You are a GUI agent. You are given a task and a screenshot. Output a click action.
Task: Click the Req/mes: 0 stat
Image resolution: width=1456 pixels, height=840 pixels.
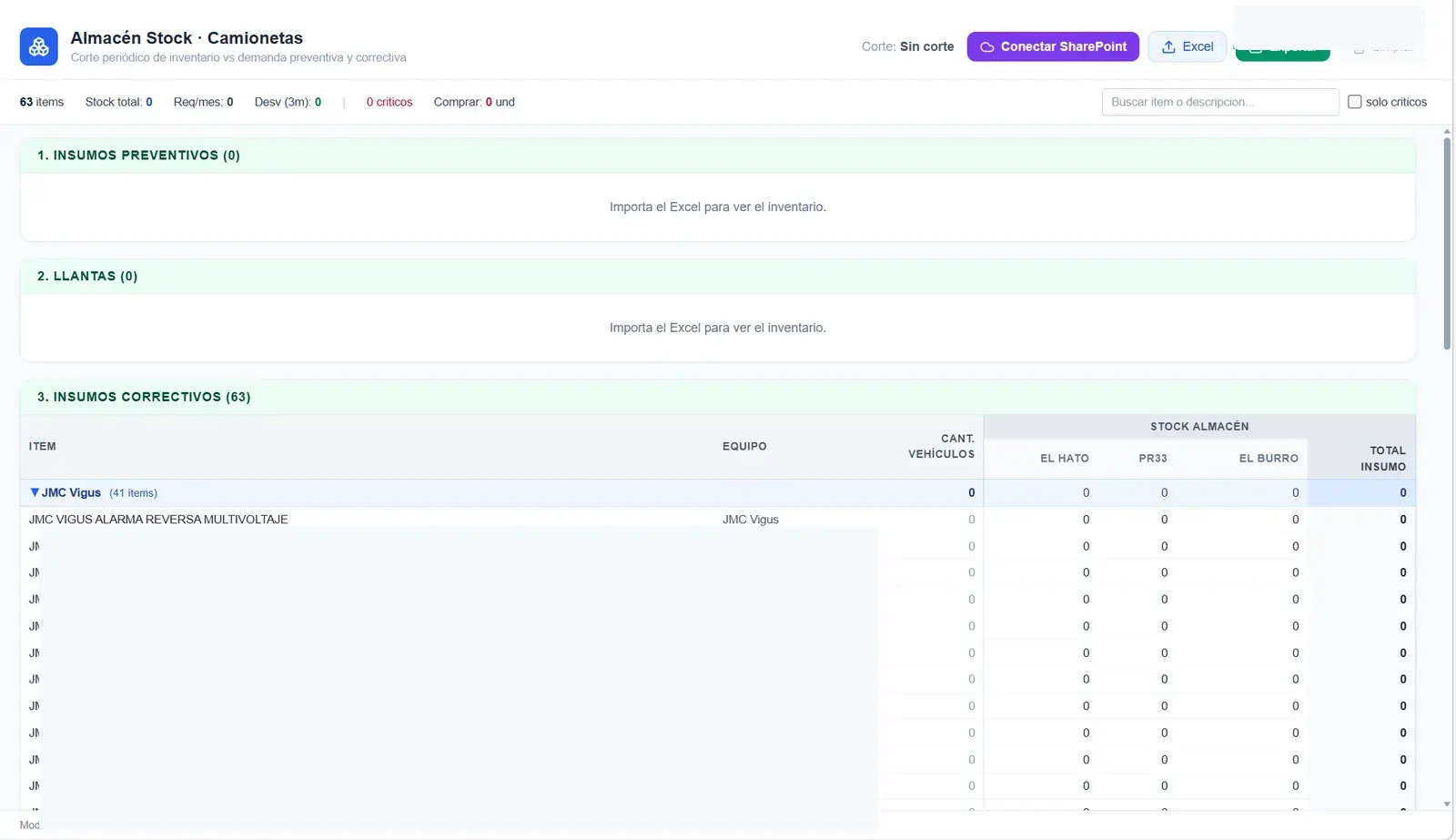point(203,102)
